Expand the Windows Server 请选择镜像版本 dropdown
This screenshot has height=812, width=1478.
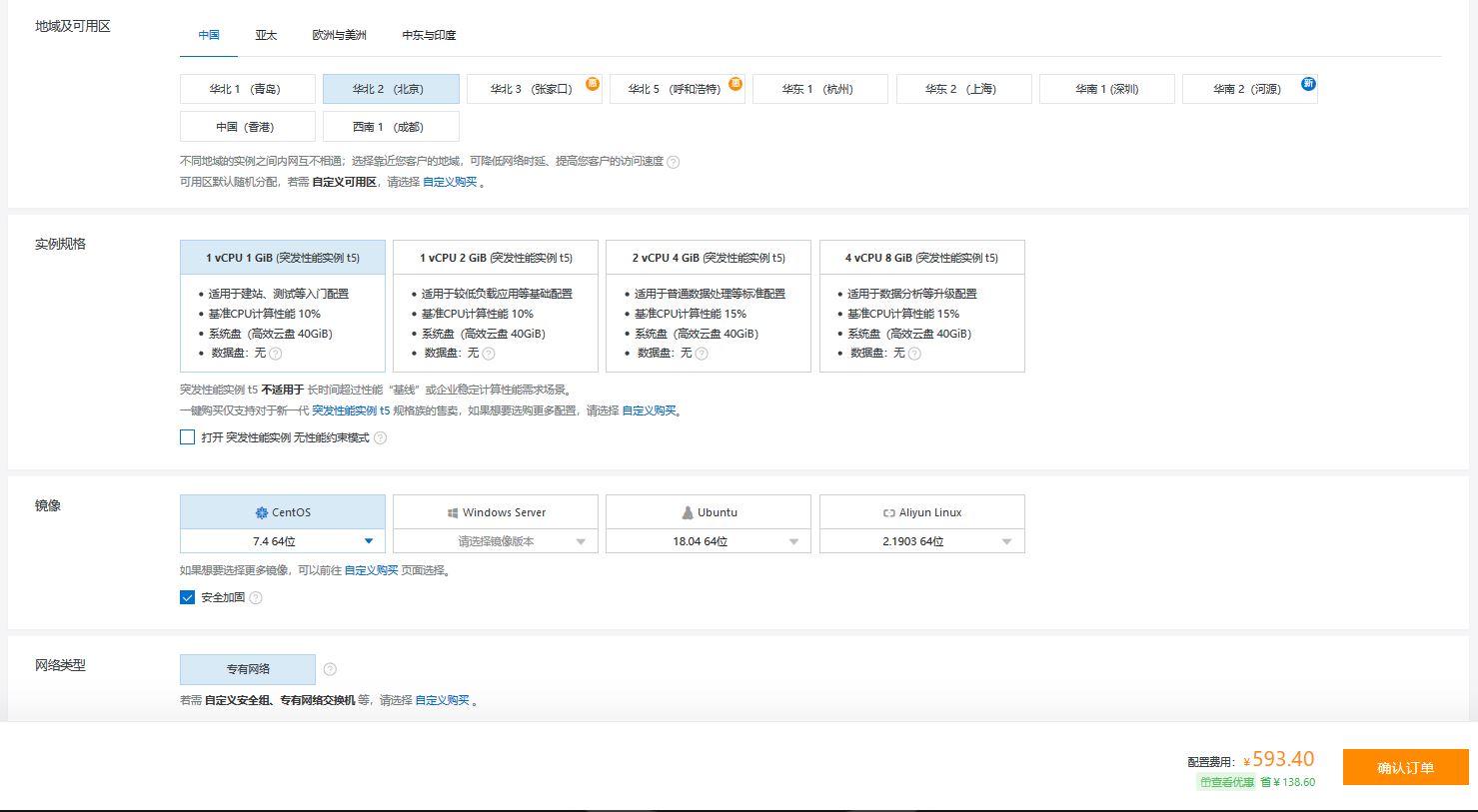pos(581,540)
